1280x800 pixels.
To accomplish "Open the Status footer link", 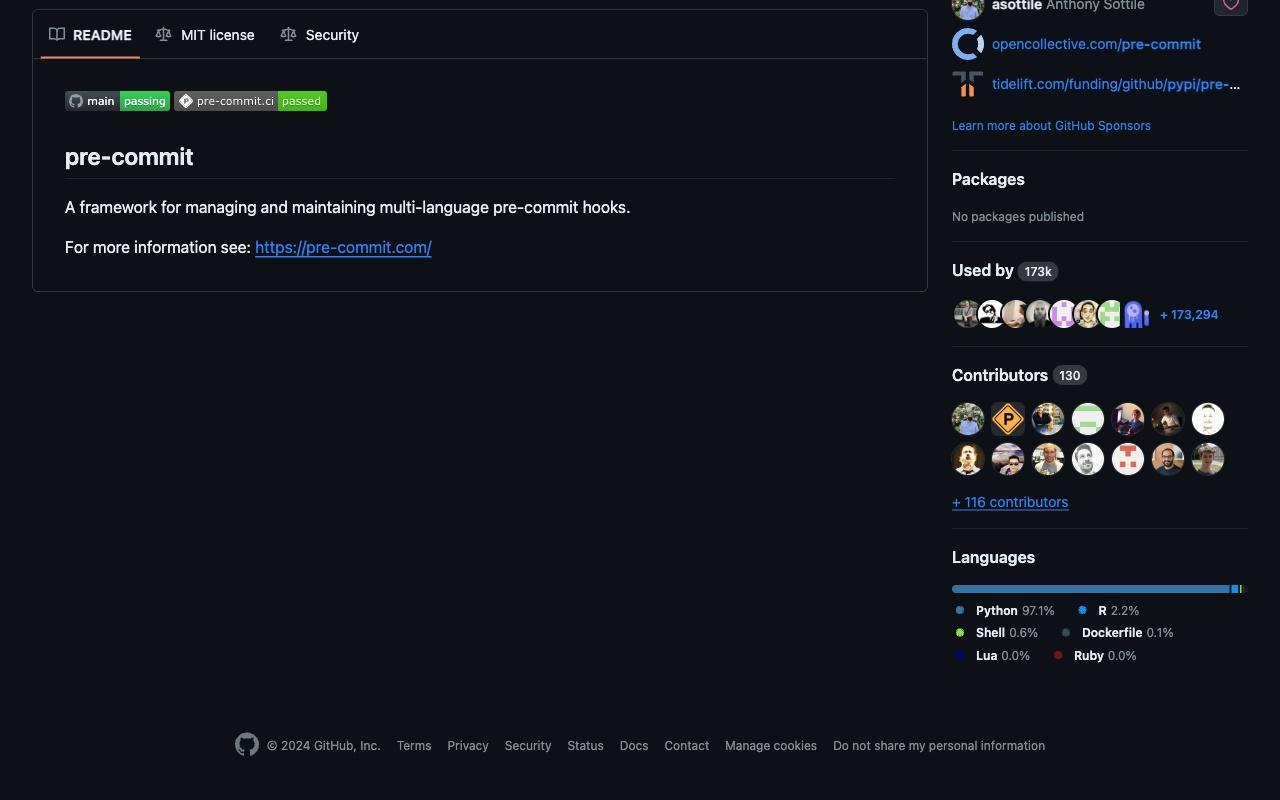I will [585, 746].
